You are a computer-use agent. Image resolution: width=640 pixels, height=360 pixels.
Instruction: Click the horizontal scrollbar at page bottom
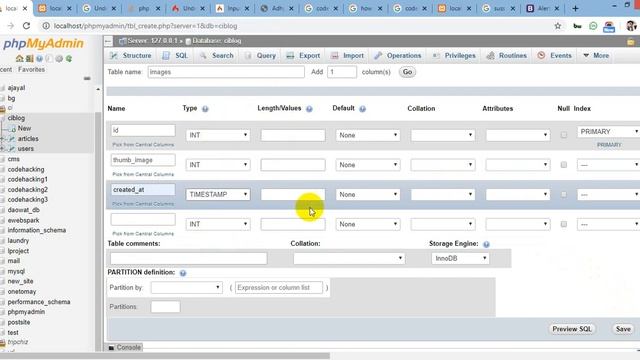pyautogui.click(x=165, y=356)
